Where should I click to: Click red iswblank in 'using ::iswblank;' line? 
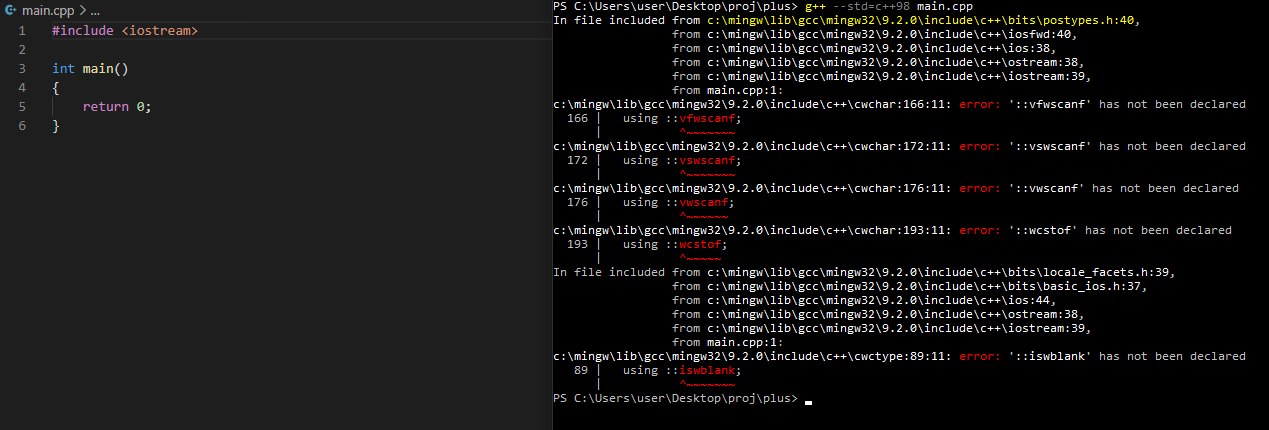tap(707, 370)
